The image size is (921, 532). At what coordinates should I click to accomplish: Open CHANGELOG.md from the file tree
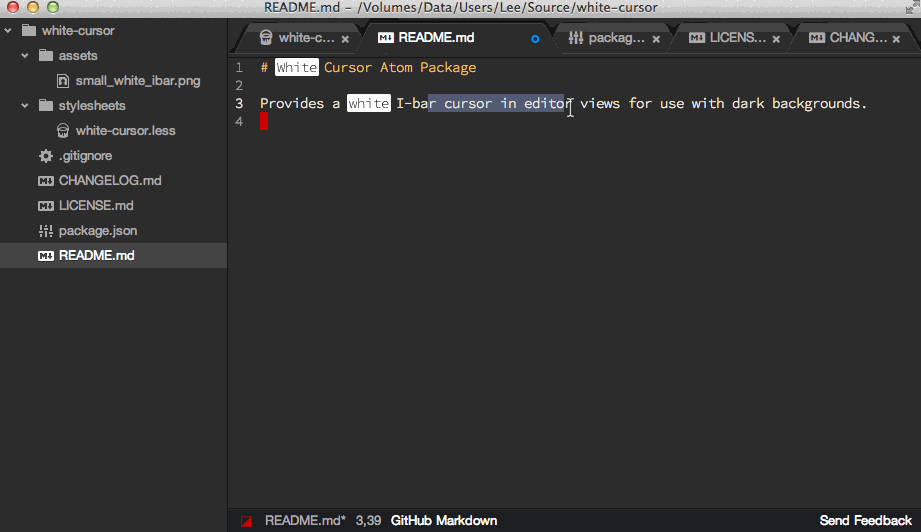click(110, 181)
